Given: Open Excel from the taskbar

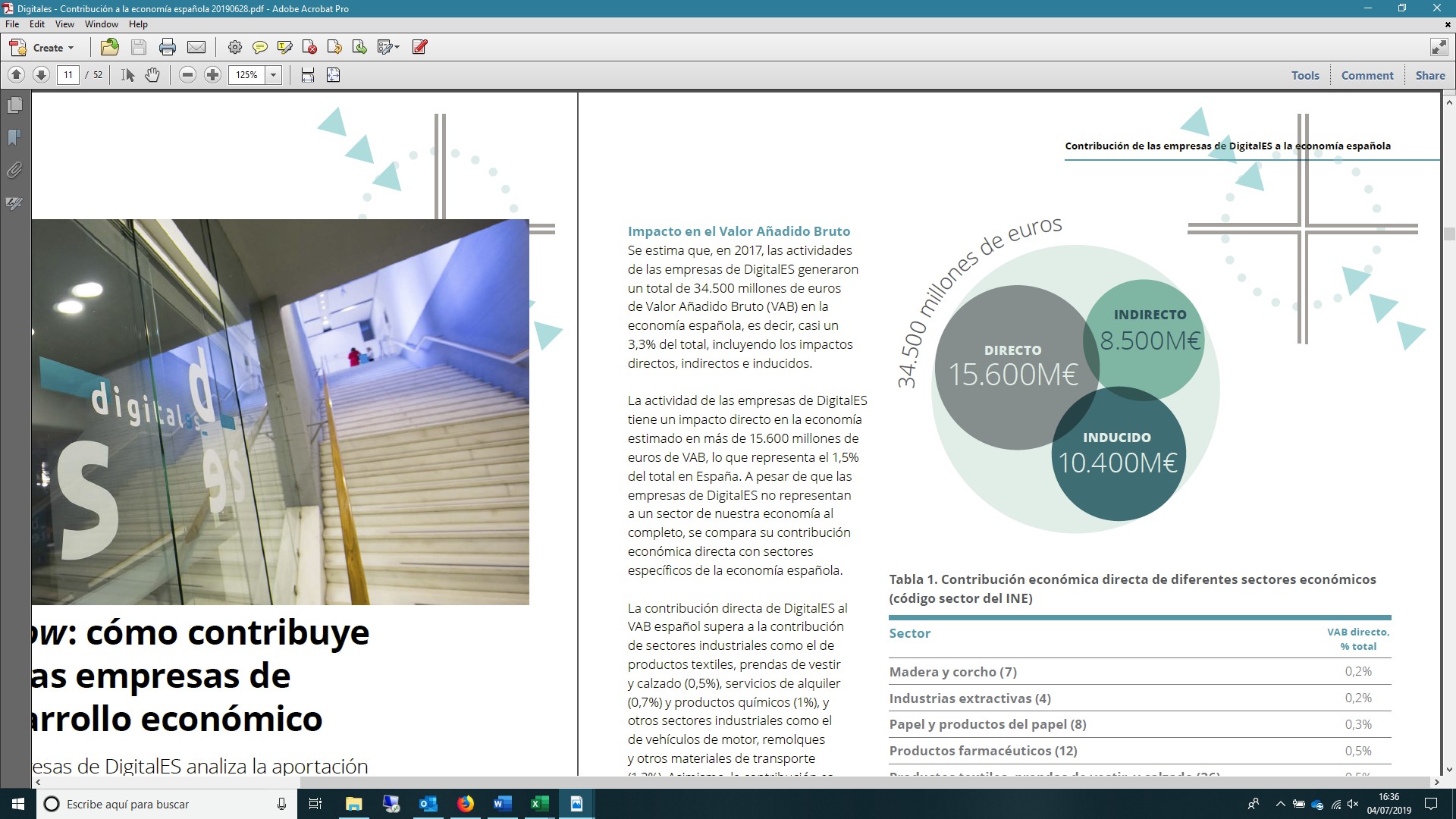Looking at the screenshot, I should pyautogui.click(x=539, y=804).
